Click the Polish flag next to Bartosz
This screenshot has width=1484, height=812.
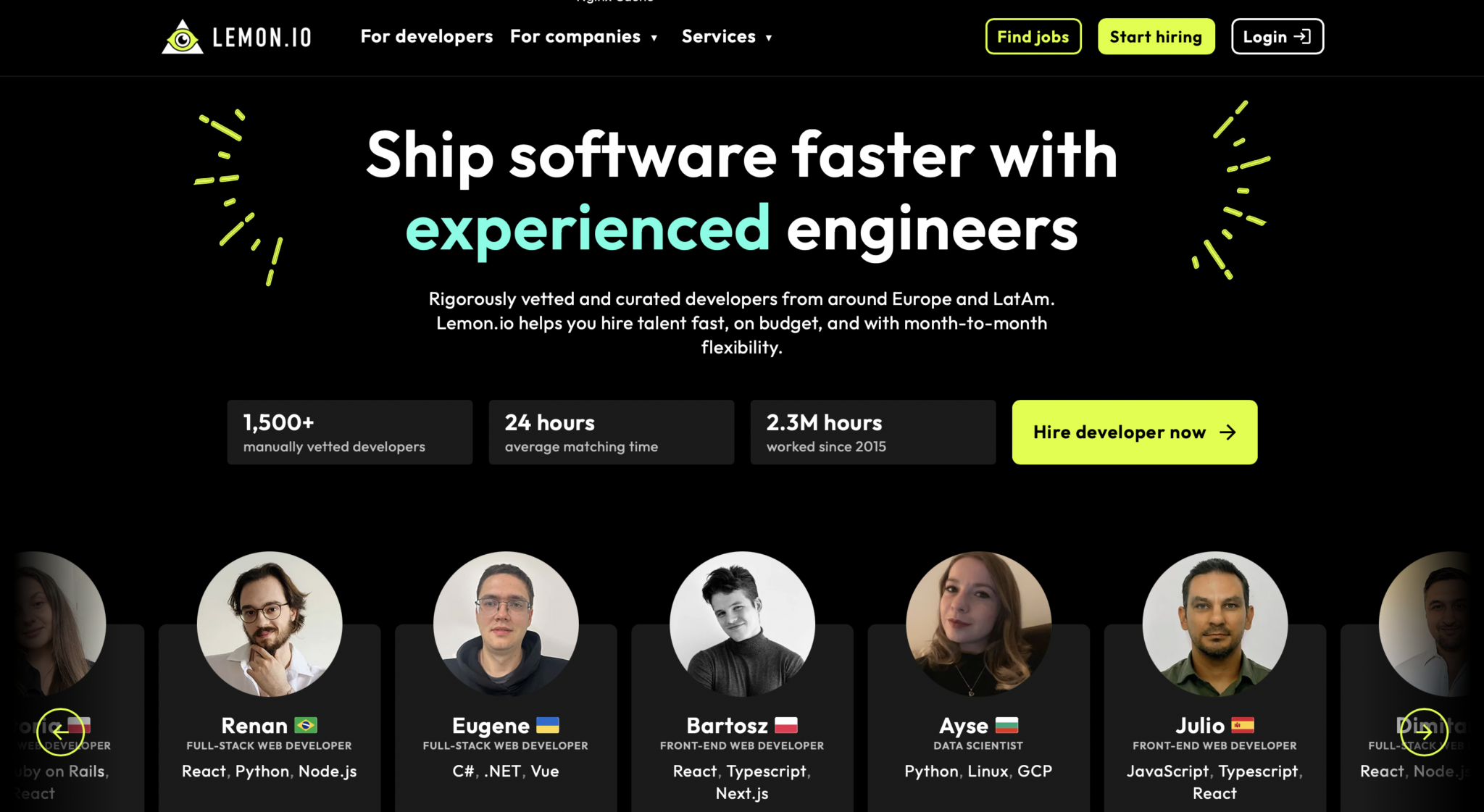pyautogui.click(x=786, y=725)
